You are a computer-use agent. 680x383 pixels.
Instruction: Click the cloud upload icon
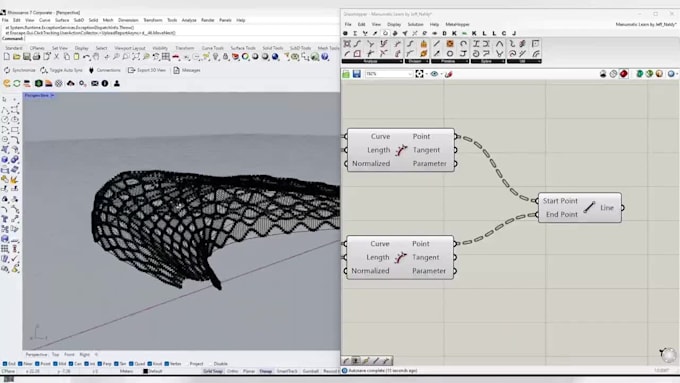pyautogui.click(x=71, y=83)
